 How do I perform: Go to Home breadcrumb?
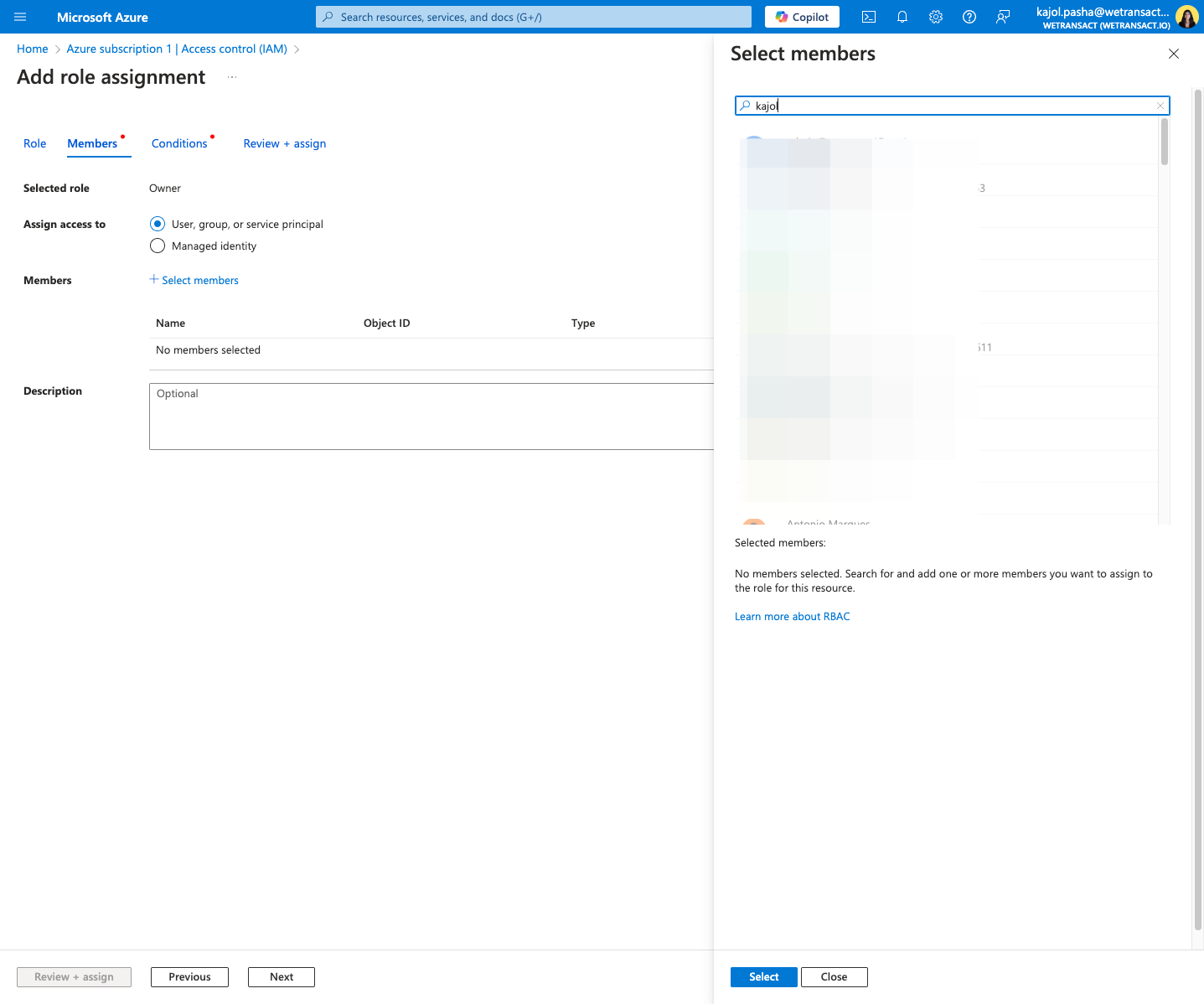coord(33,49)
